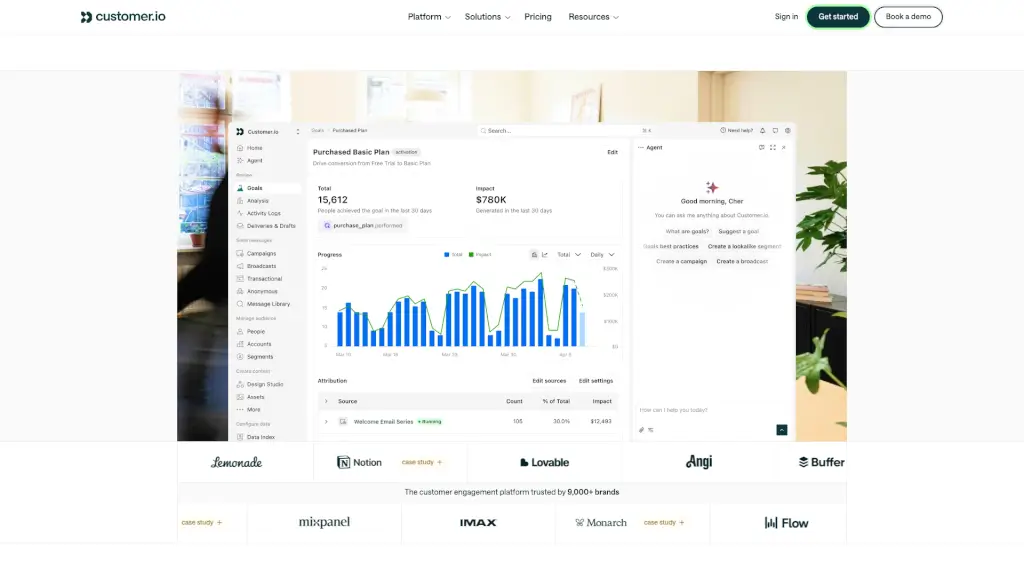The height and width of the screenshot is (576, 1024).
Task: Click the 'Create a campaign' prompt chip
Action: [681, 261]
